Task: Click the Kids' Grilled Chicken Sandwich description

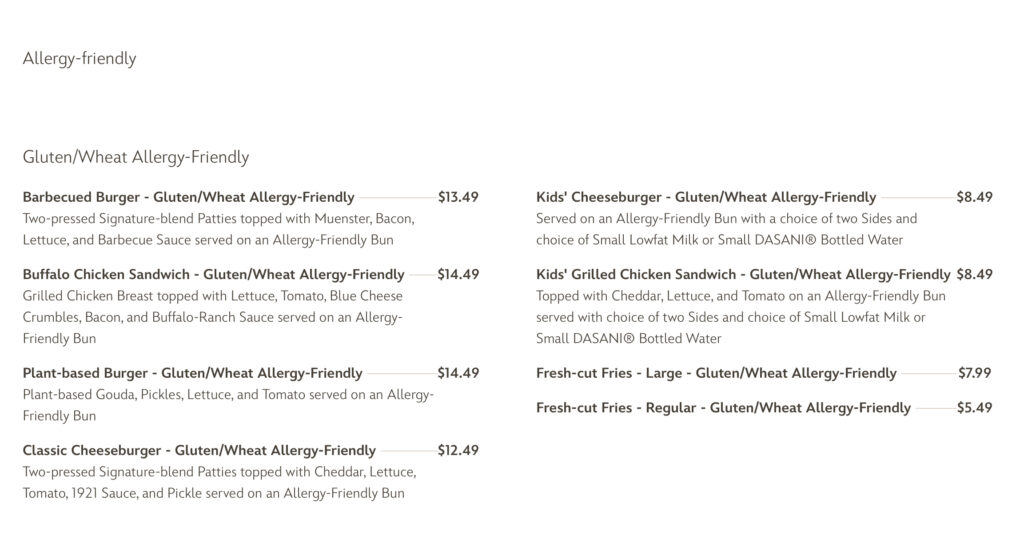Action: click(740, 317)
